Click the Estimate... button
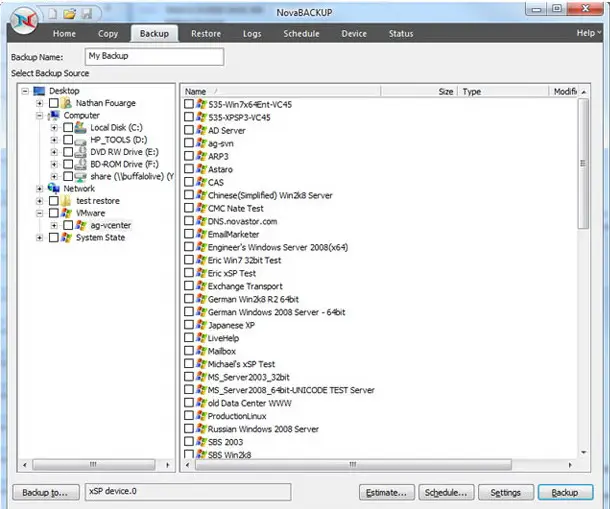This screenshot has width=610, height=509. [x=387, y=492]
